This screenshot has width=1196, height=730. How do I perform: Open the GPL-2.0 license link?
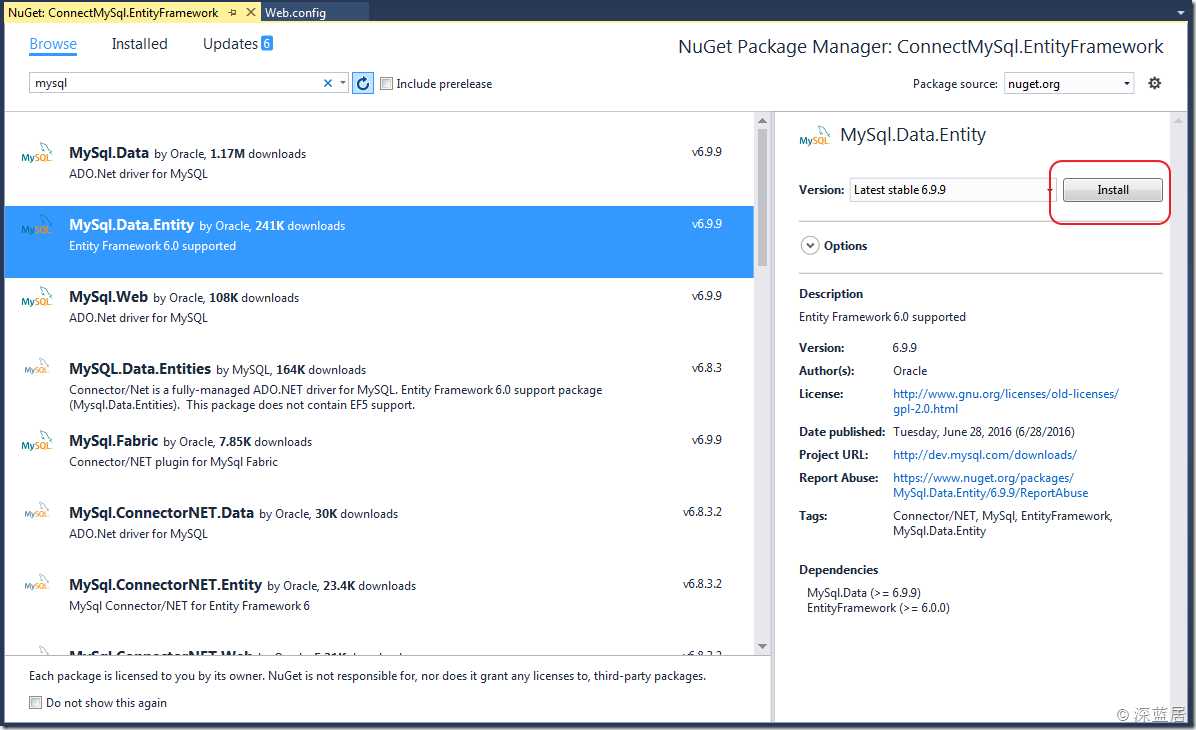pyautogui.click(x=1005, y=401)
